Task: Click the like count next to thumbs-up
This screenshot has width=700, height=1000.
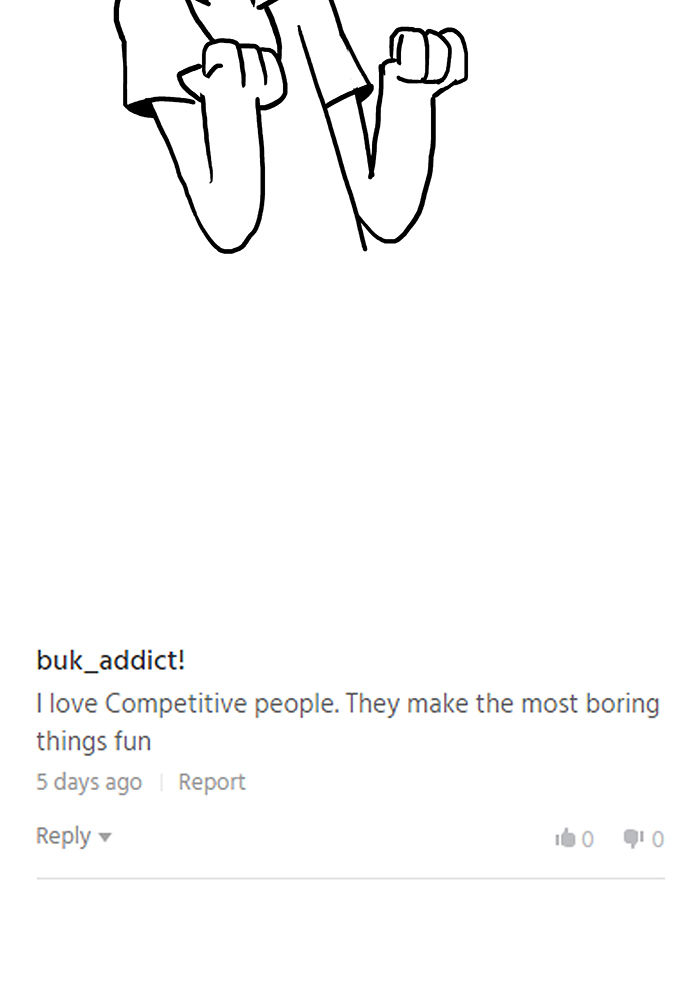Action: pyautogui.click(x=588, y=839)
